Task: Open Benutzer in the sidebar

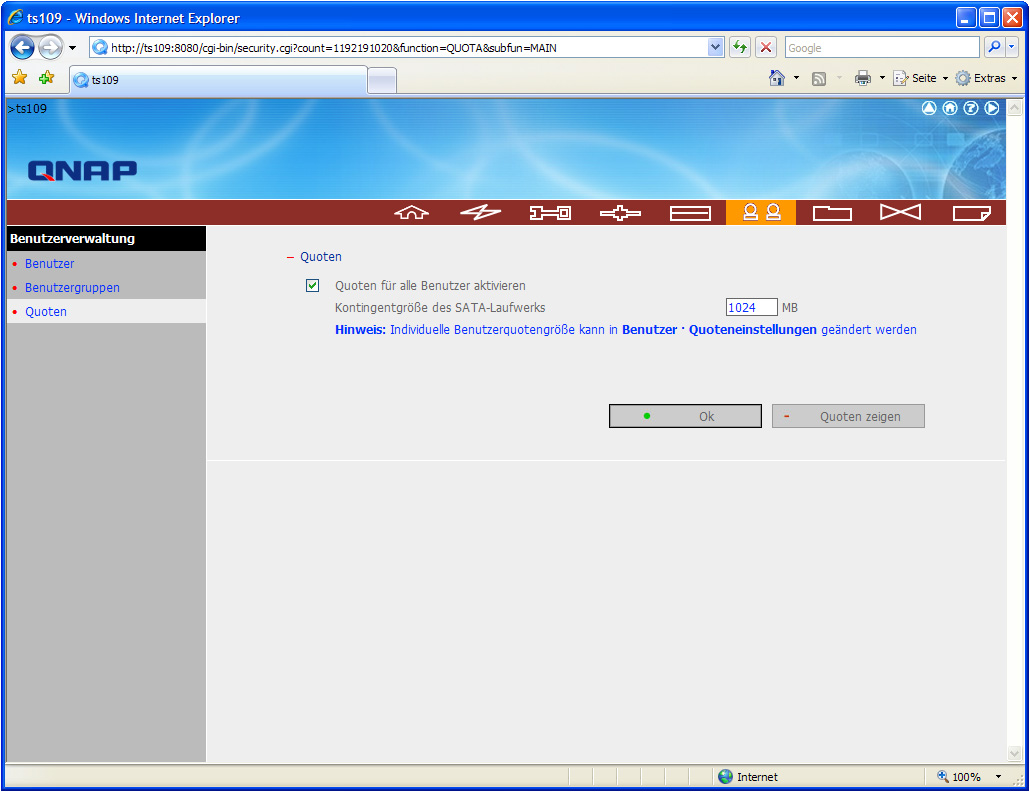Action: [x=49, y=264]
